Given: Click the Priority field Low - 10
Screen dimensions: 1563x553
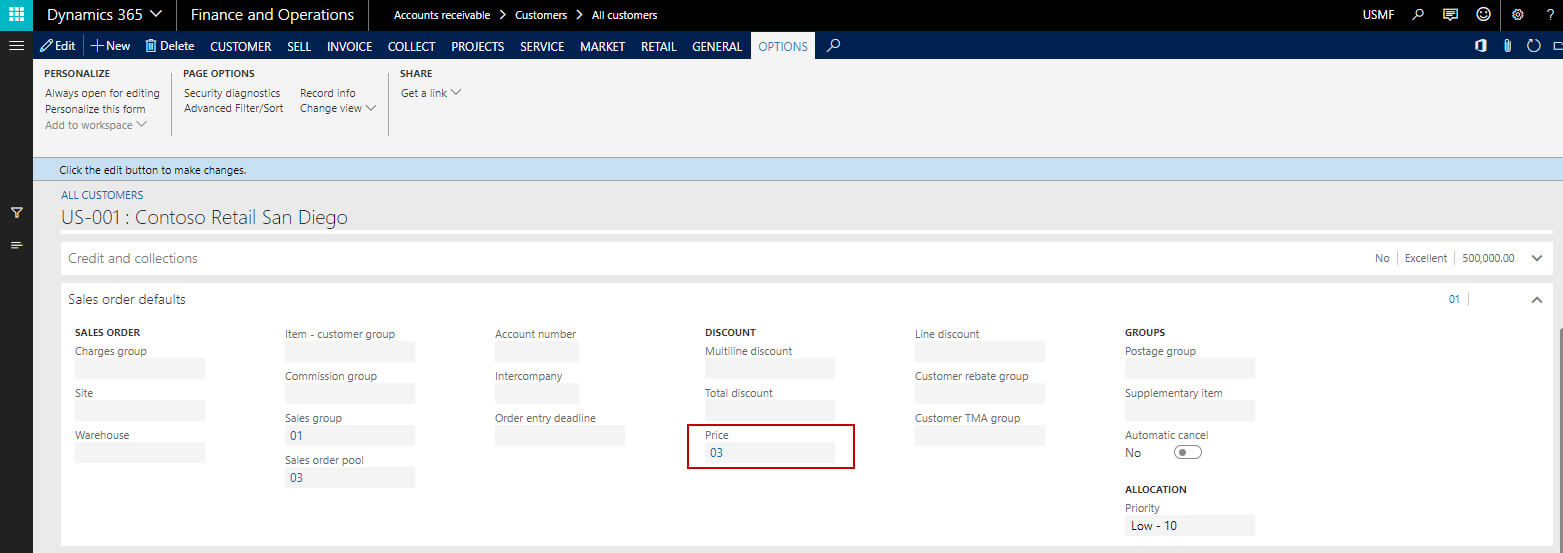Looking at the screenshot, I should coord(1190,525).
